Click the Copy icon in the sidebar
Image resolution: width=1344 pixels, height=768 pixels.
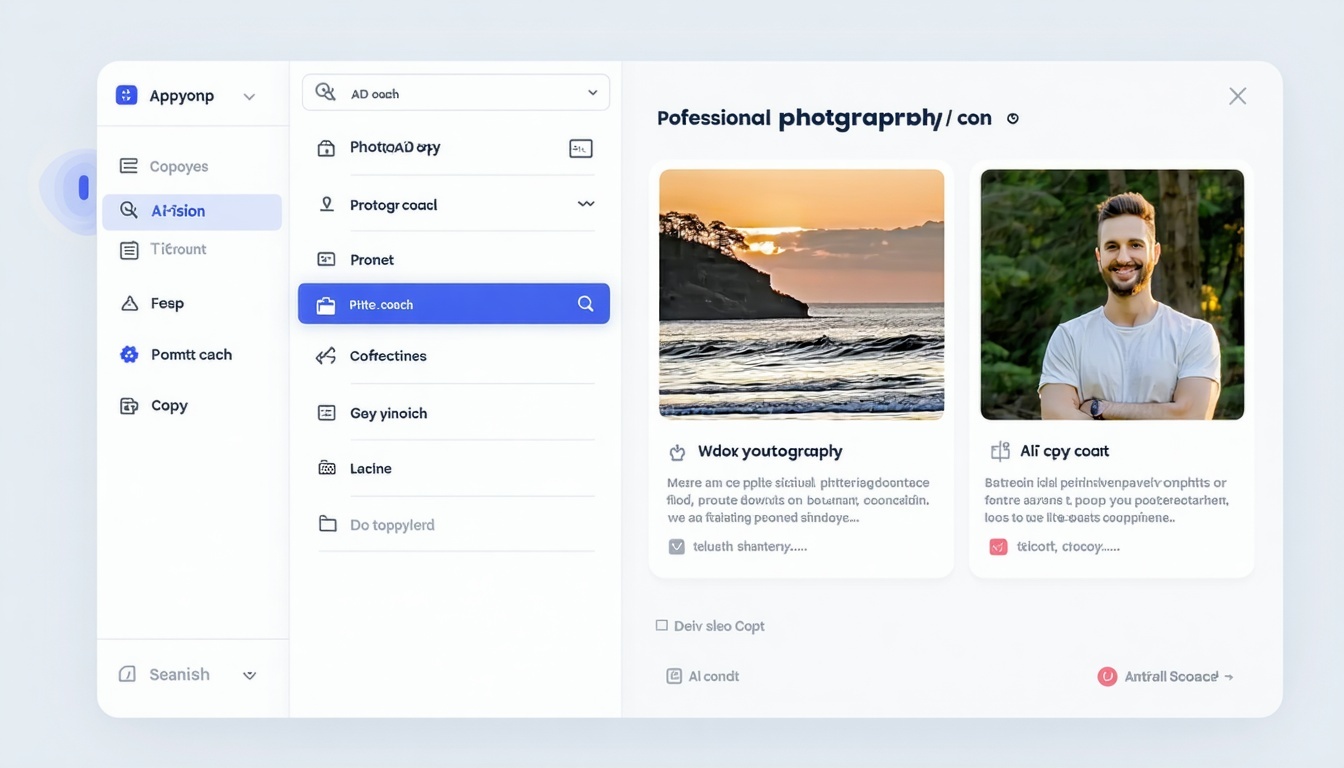[x=127, y=405]
